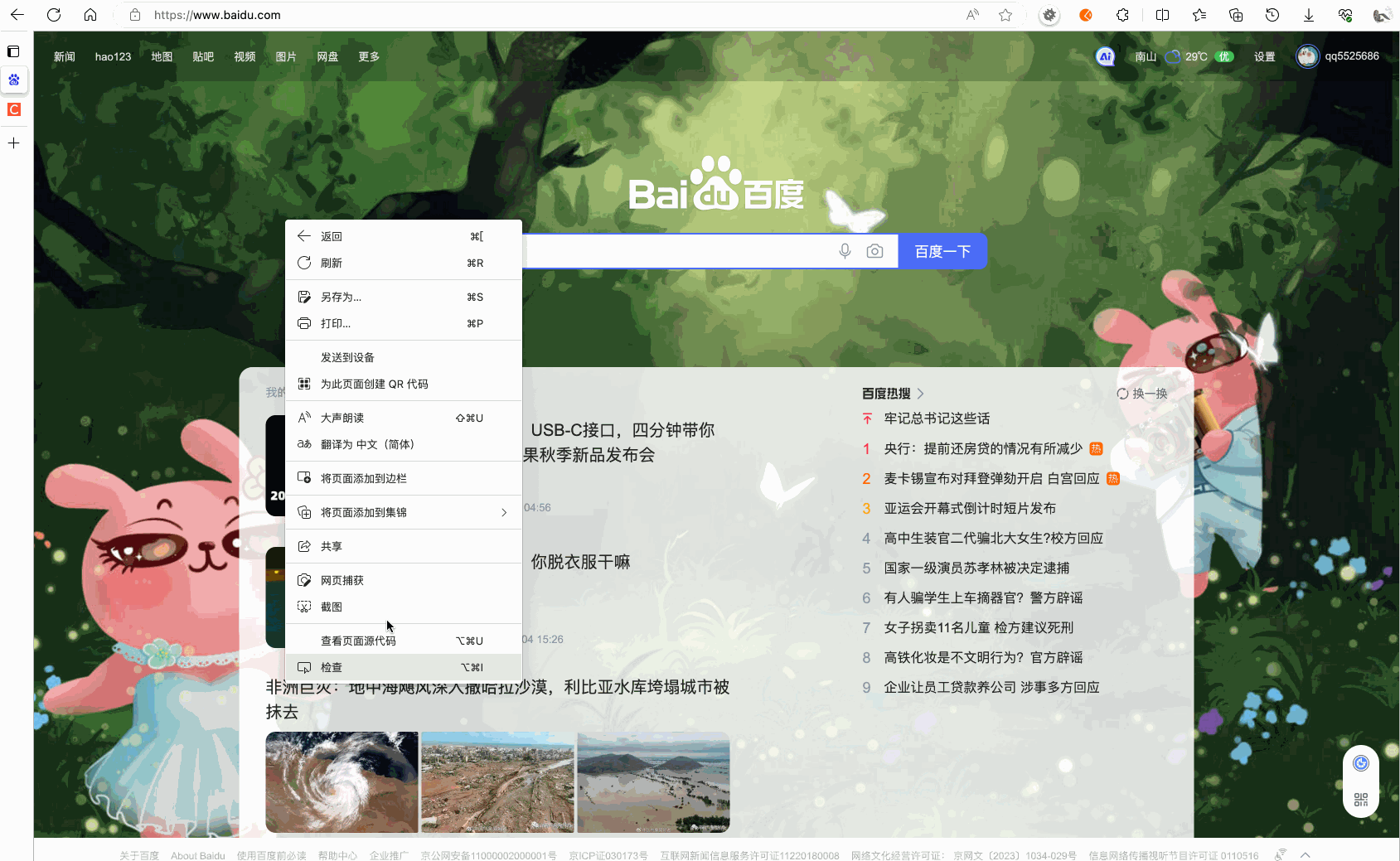The image size is (1400, 861).
Task: Click the favorites star in the address bar
Action: tap(1005, 14)
